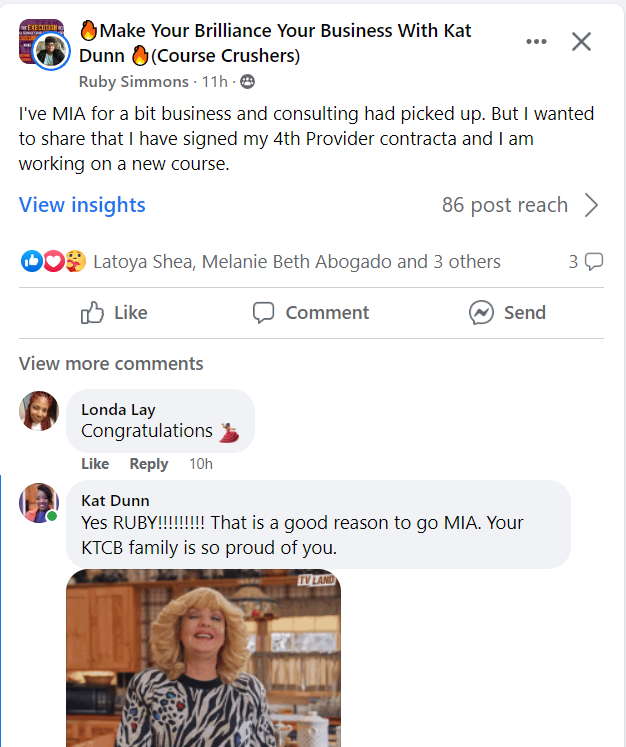Screen dimensions: 626x747
Task: Expand post reach details chevron
Action: (x=591, y=205)
